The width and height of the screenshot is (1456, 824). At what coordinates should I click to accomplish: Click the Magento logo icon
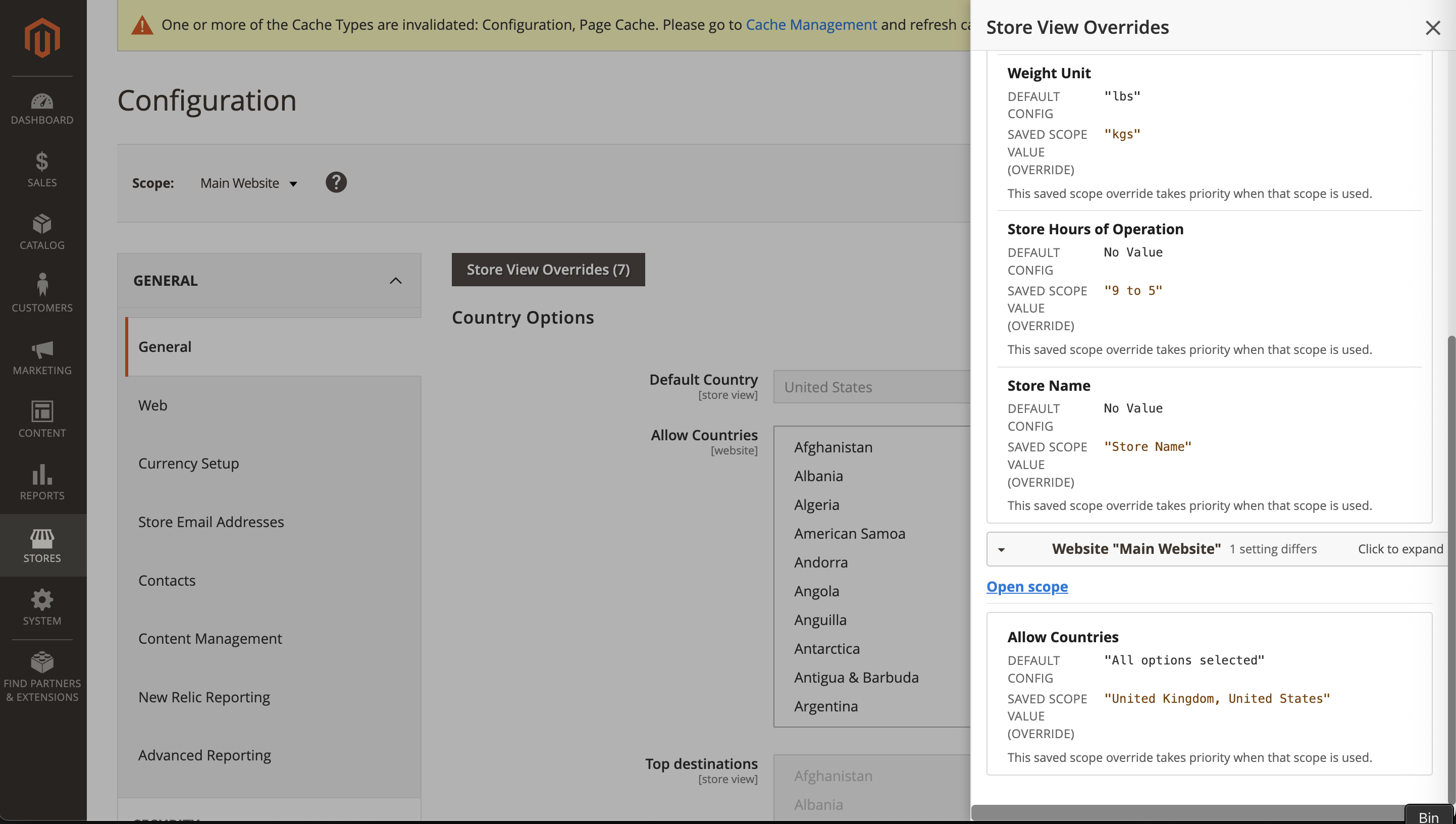click(42, 37)
